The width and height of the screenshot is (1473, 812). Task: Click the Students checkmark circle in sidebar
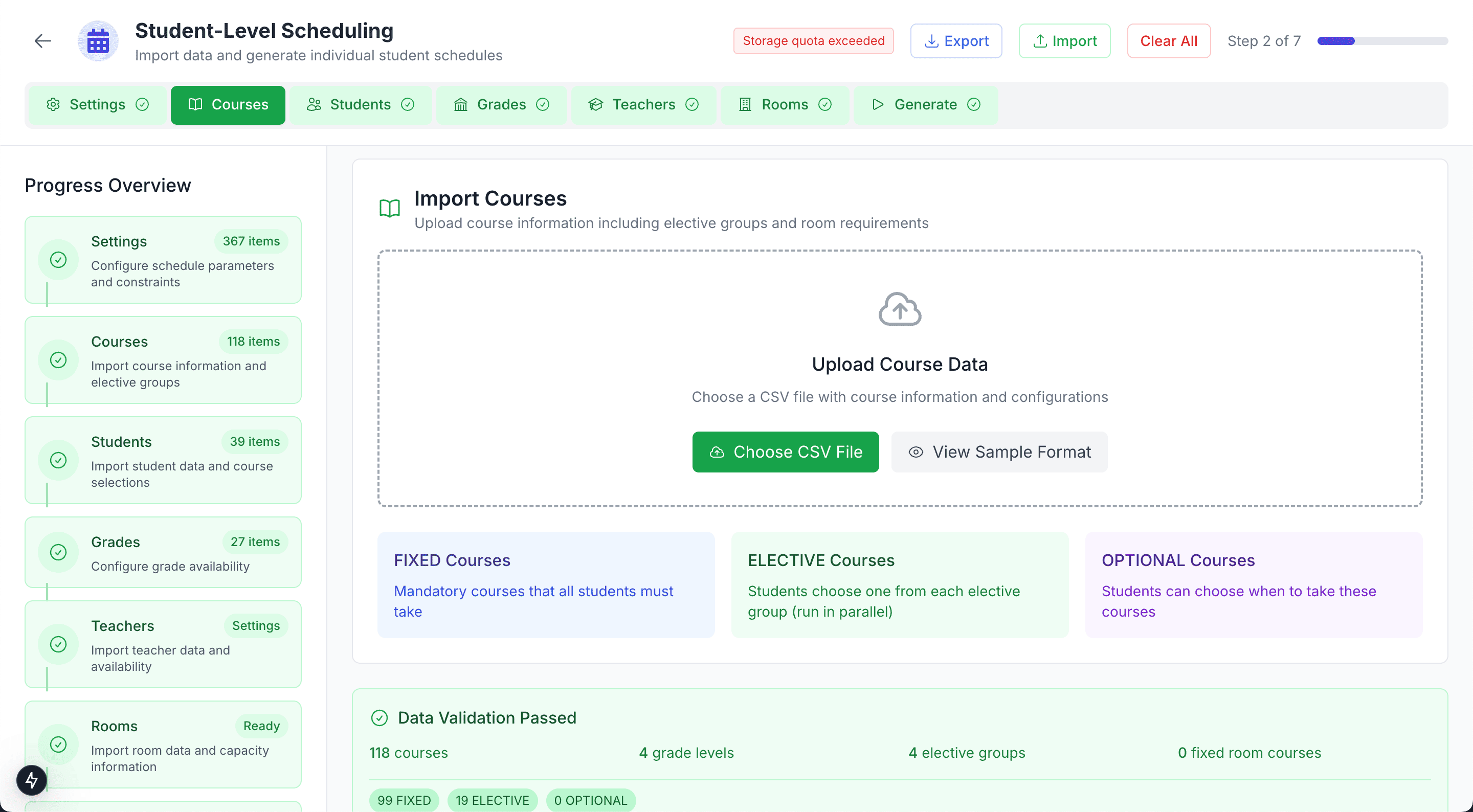58,460
